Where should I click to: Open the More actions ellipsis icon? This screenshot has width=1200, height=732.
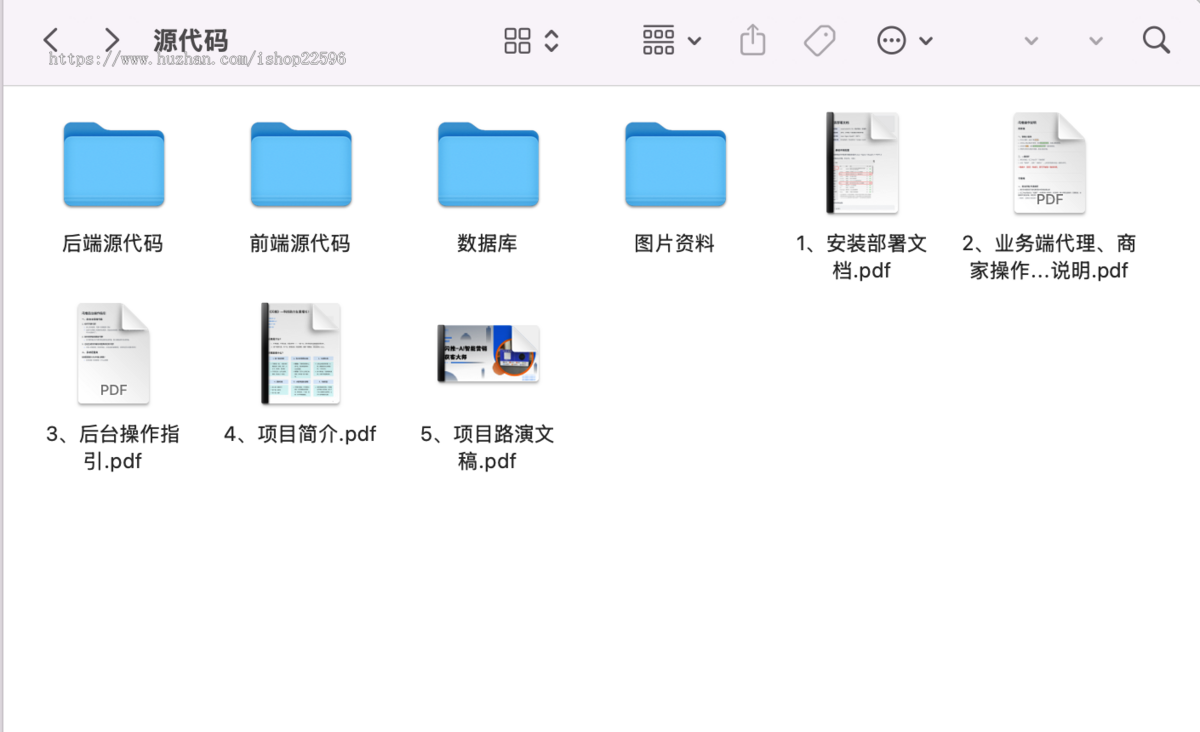pos(891,41)
